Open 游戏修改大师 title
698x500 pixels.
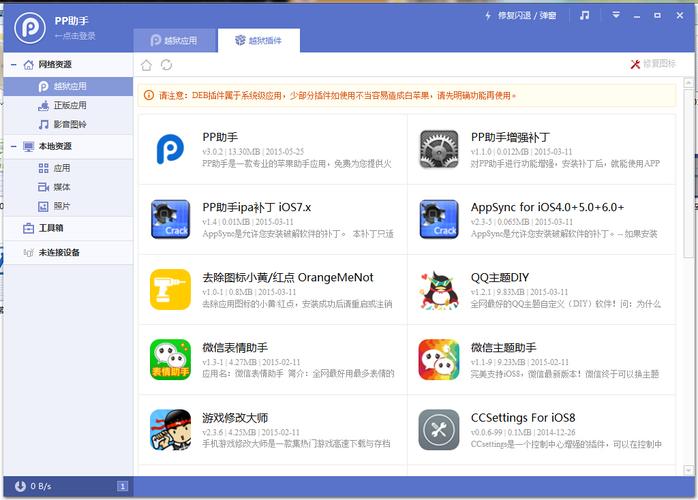click(235, 418)
